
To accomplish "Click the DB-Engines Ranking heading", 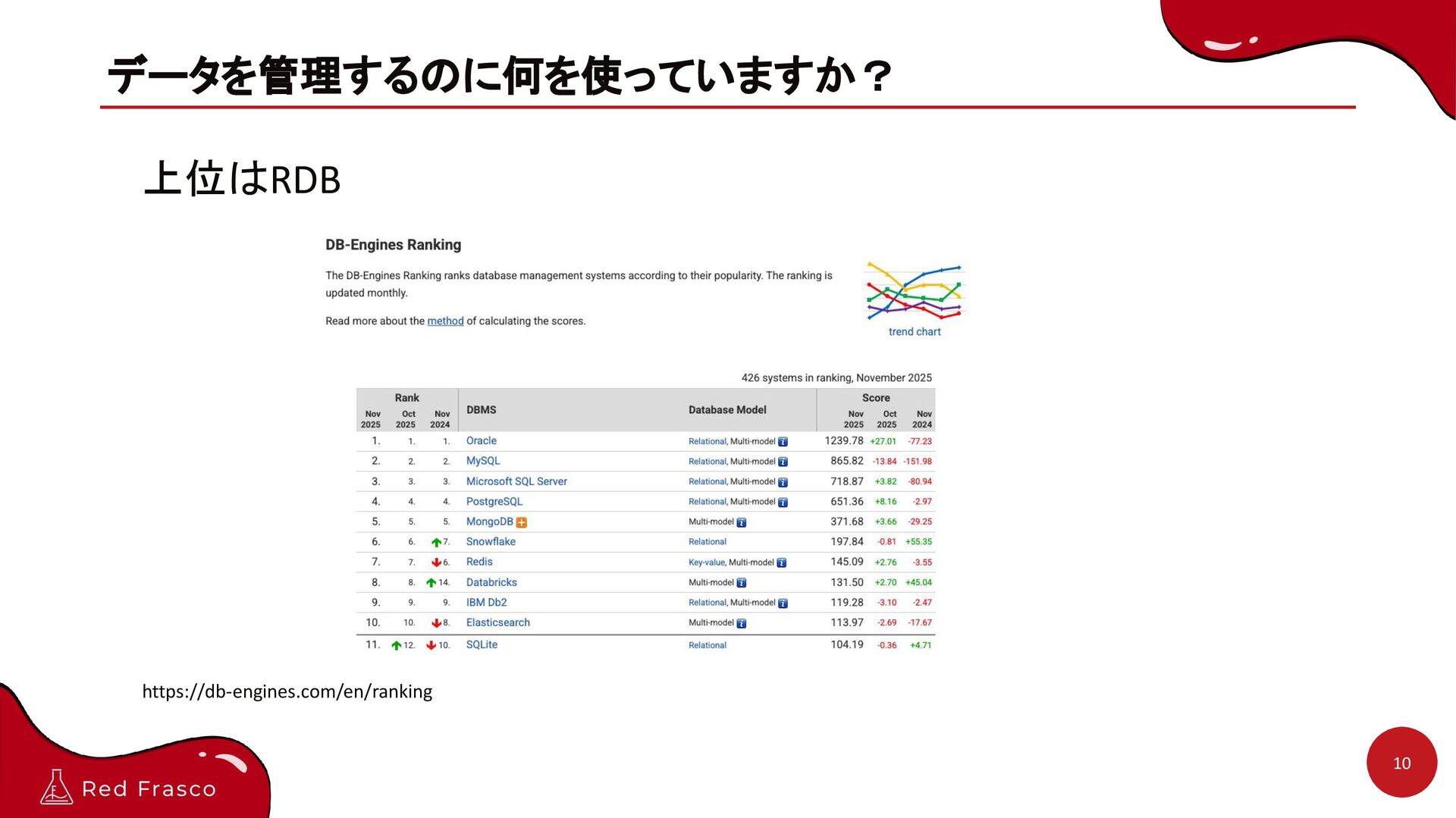I will [x=394, y=245].
